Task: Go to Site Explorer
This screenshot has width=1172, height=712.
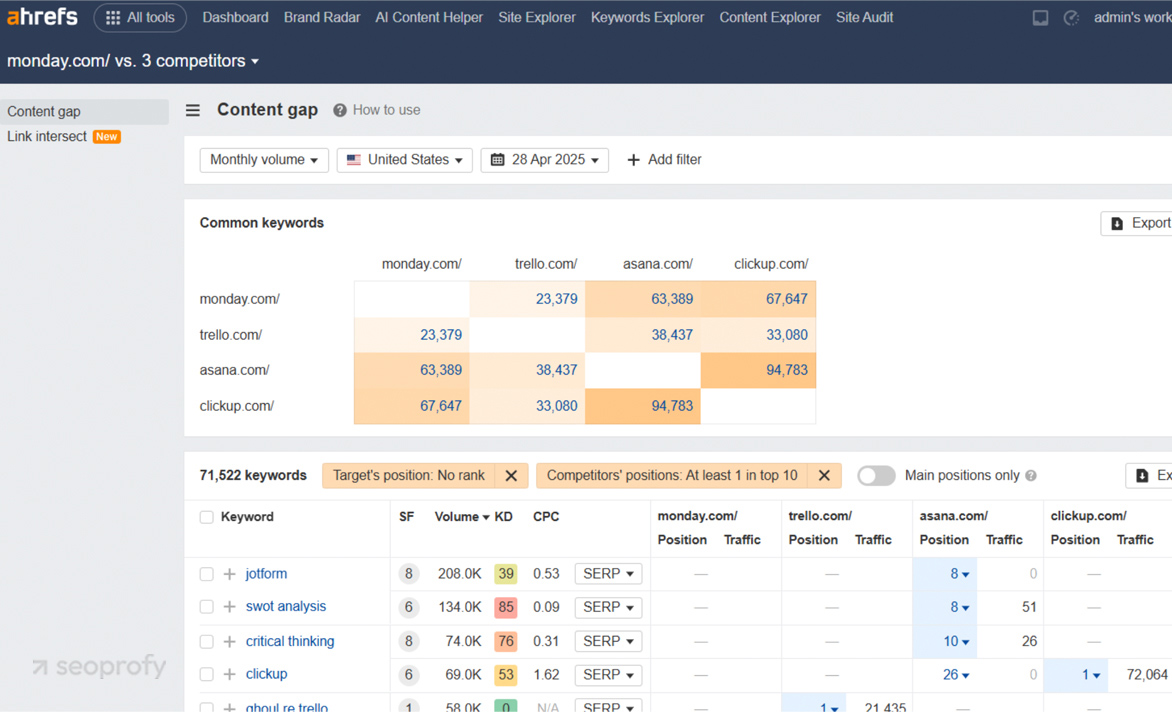Action: pos(537,17)
